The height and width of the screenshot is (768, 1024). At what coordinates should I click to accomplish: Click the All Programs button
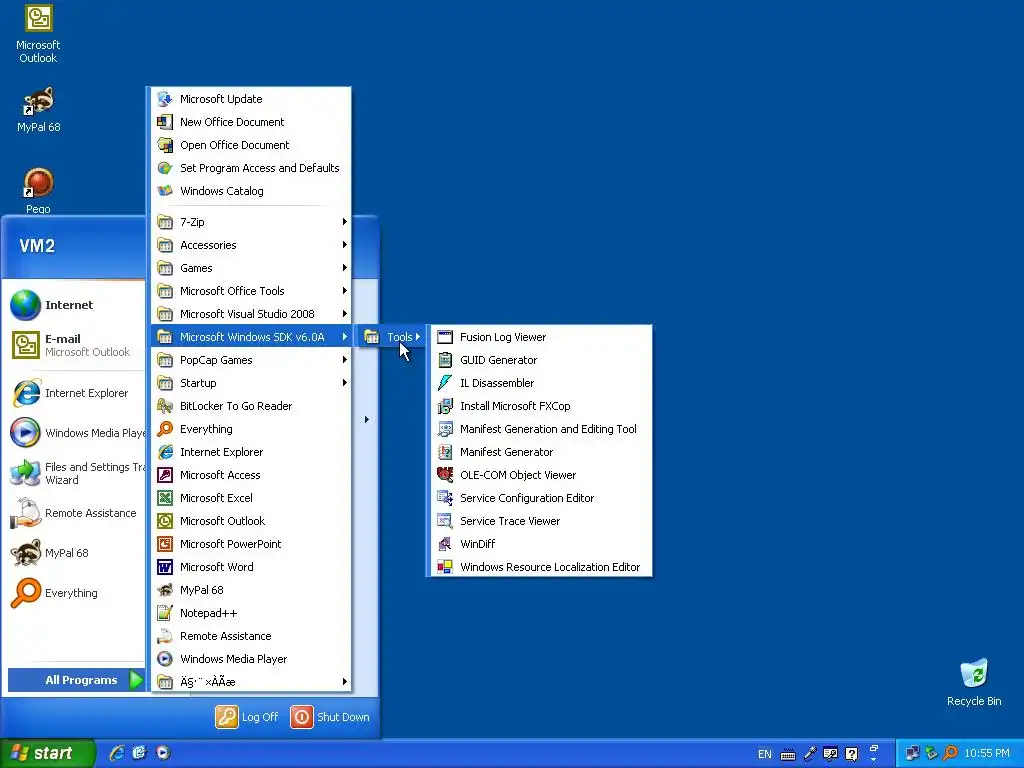coord(76,680)
